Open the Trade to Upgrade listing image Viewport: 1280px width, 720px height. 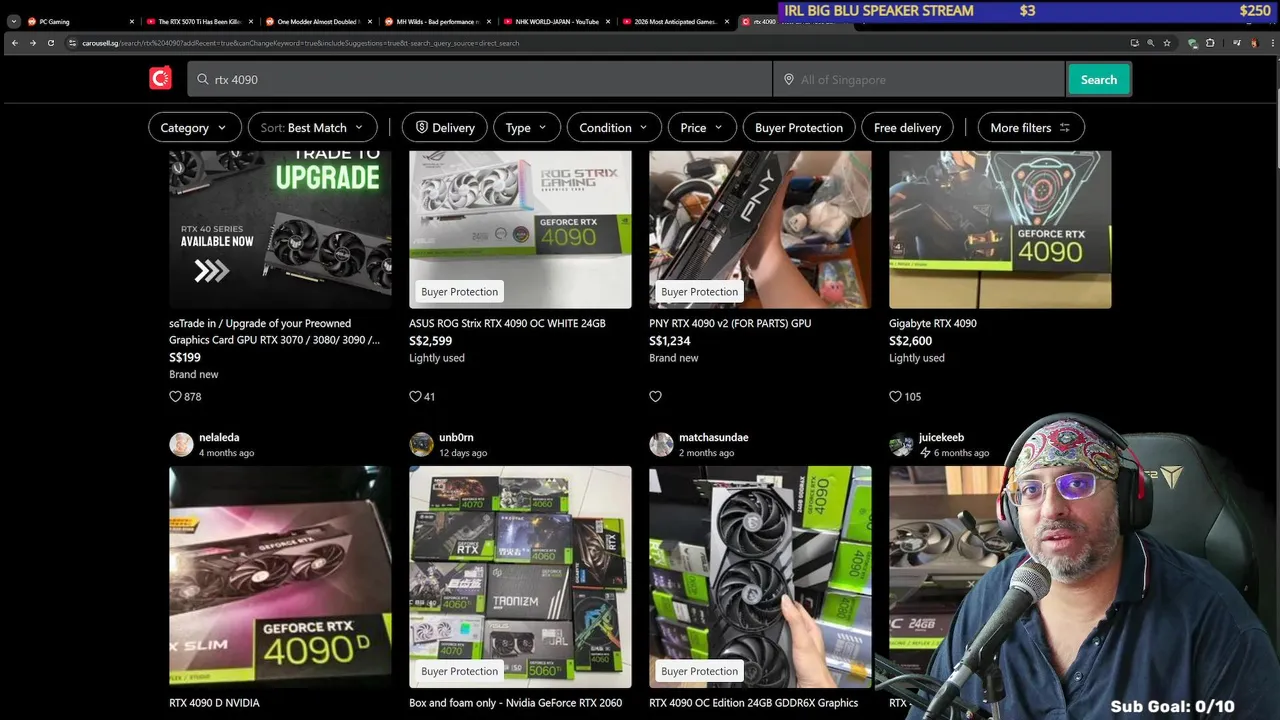[280, 229]
